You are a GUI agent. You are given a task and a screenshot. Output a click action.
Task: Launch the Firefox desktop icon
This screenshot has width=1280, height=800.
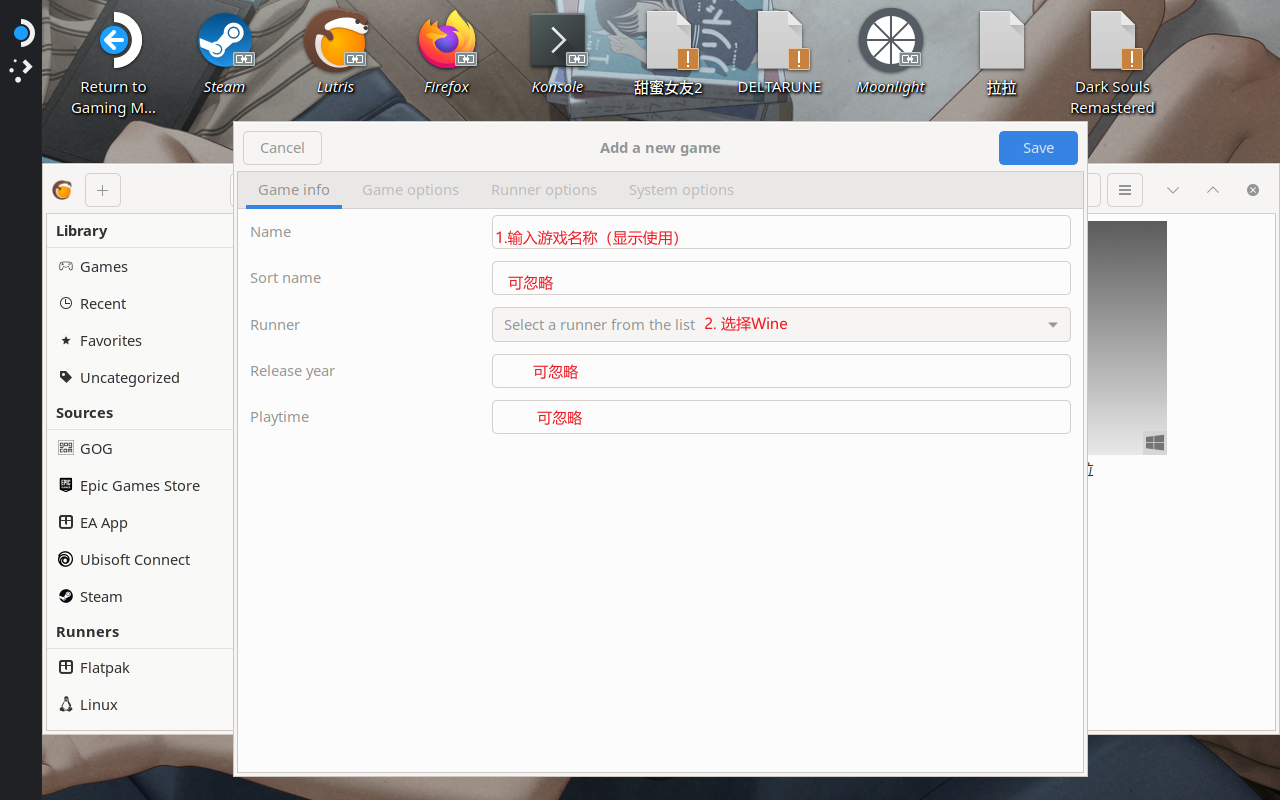pos(446,42)
